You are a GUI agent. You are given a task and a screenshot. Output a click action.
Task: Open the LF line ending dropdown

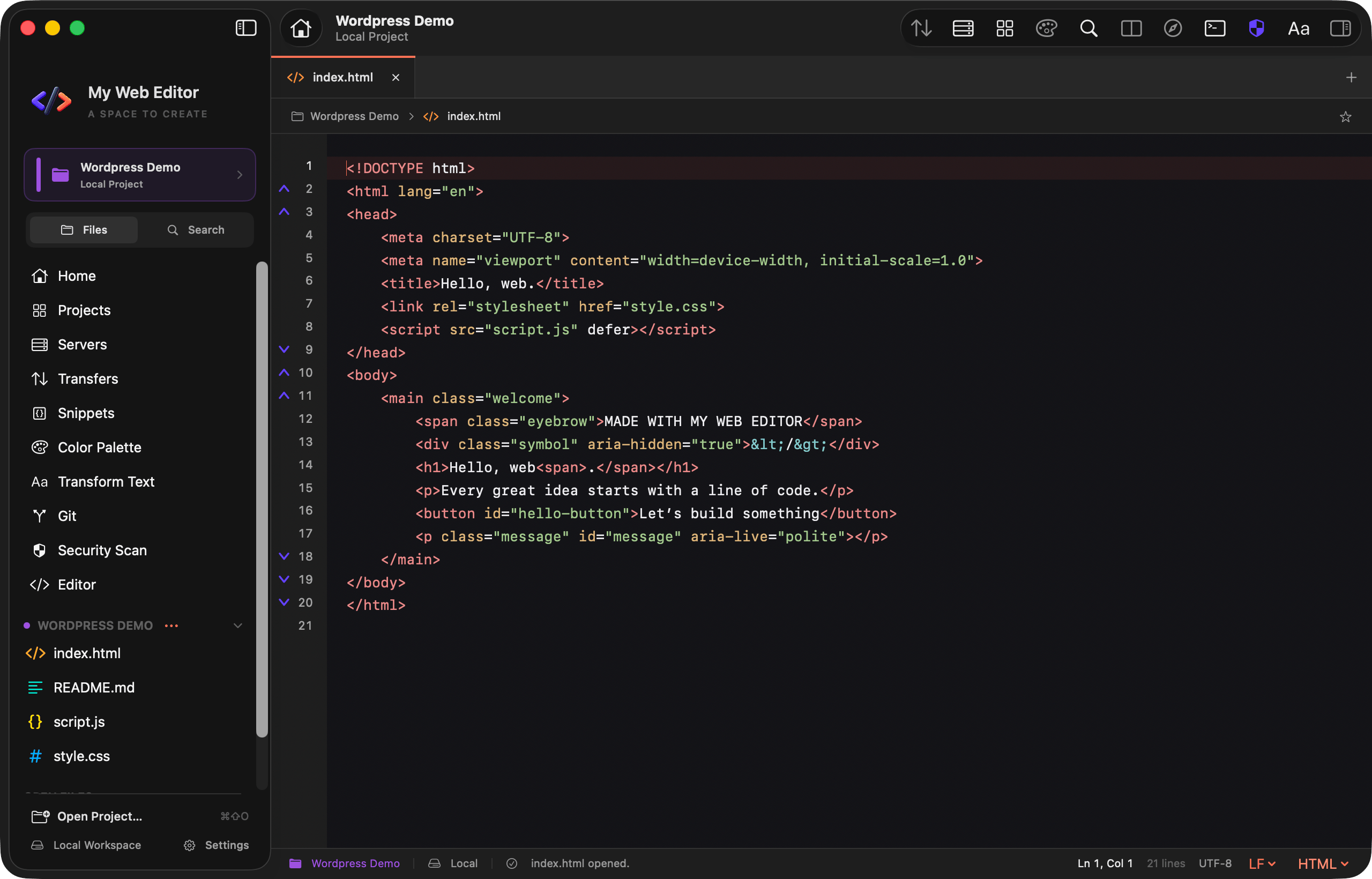point(1261,863)
